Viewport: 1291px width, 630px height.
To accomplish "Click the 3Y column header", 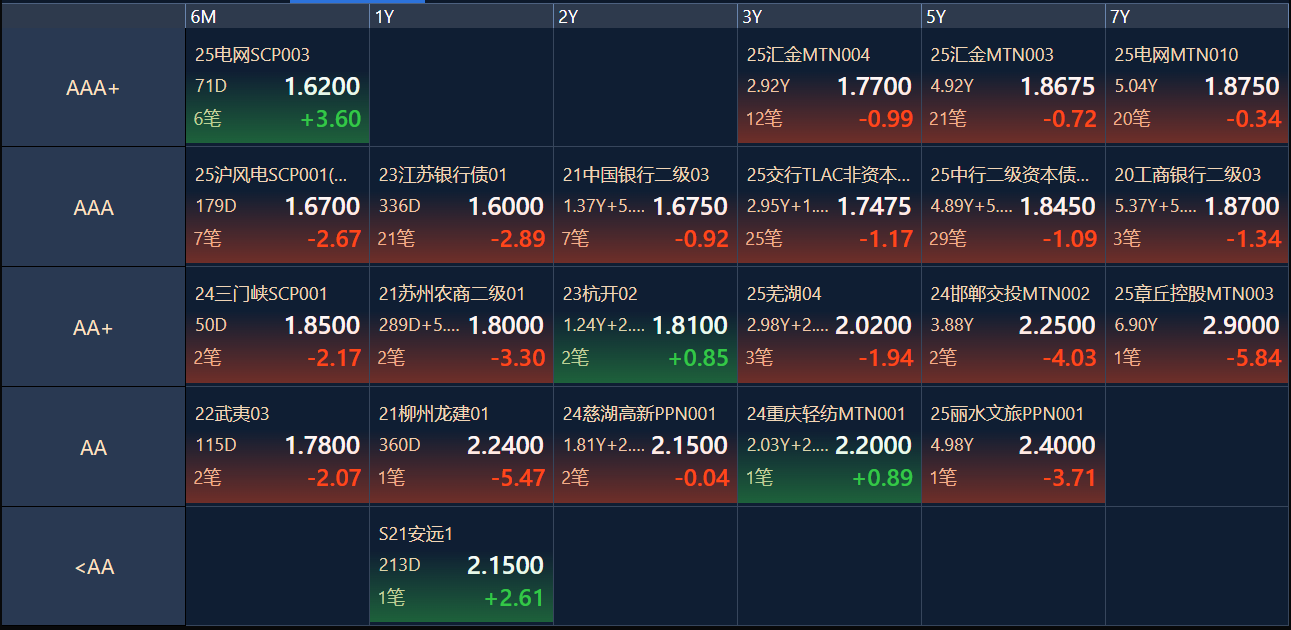I will tap(829, 16).
